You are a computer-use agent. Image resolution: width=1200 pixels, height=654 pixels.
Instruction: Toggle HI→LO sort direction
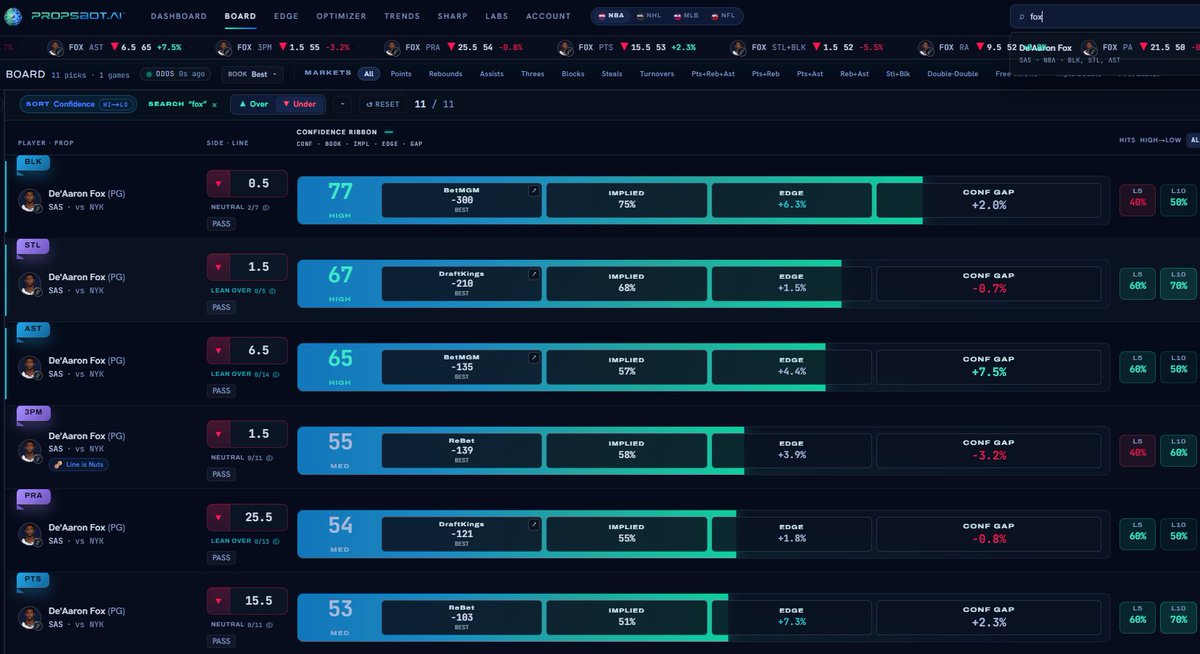coord(114,104)
